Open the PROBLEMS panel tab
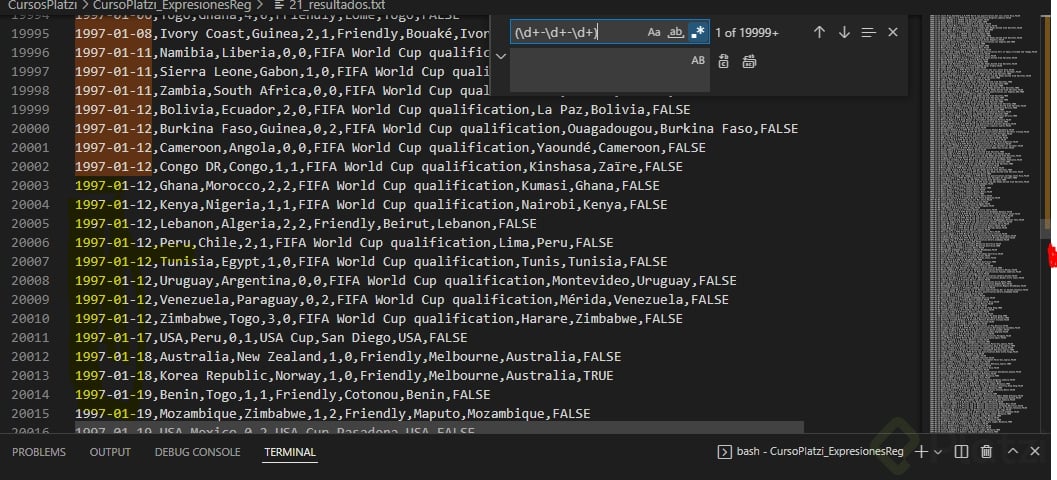This screenshot has width=1057, height=480. coord(39,452)
